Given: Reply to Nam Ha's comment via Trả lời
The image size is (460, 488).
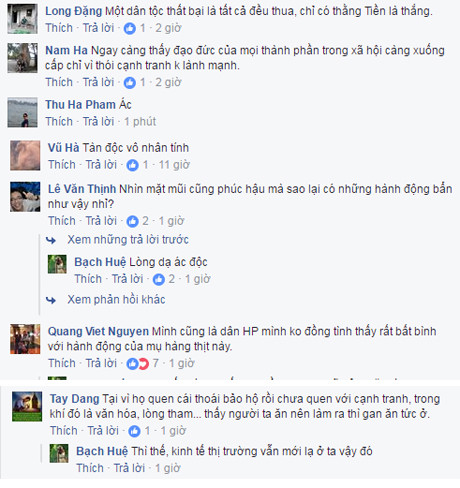Looking at the screenshot, I should (98, 82).
